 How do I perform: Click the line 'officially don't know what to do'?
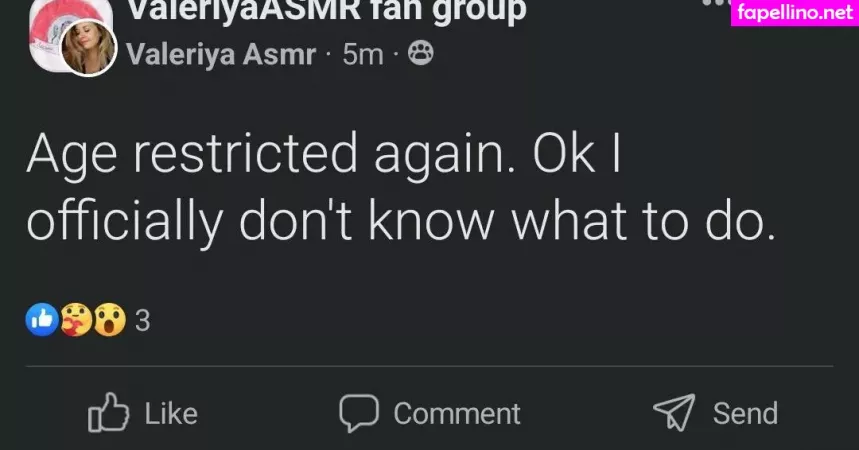(x=399, y=220)
